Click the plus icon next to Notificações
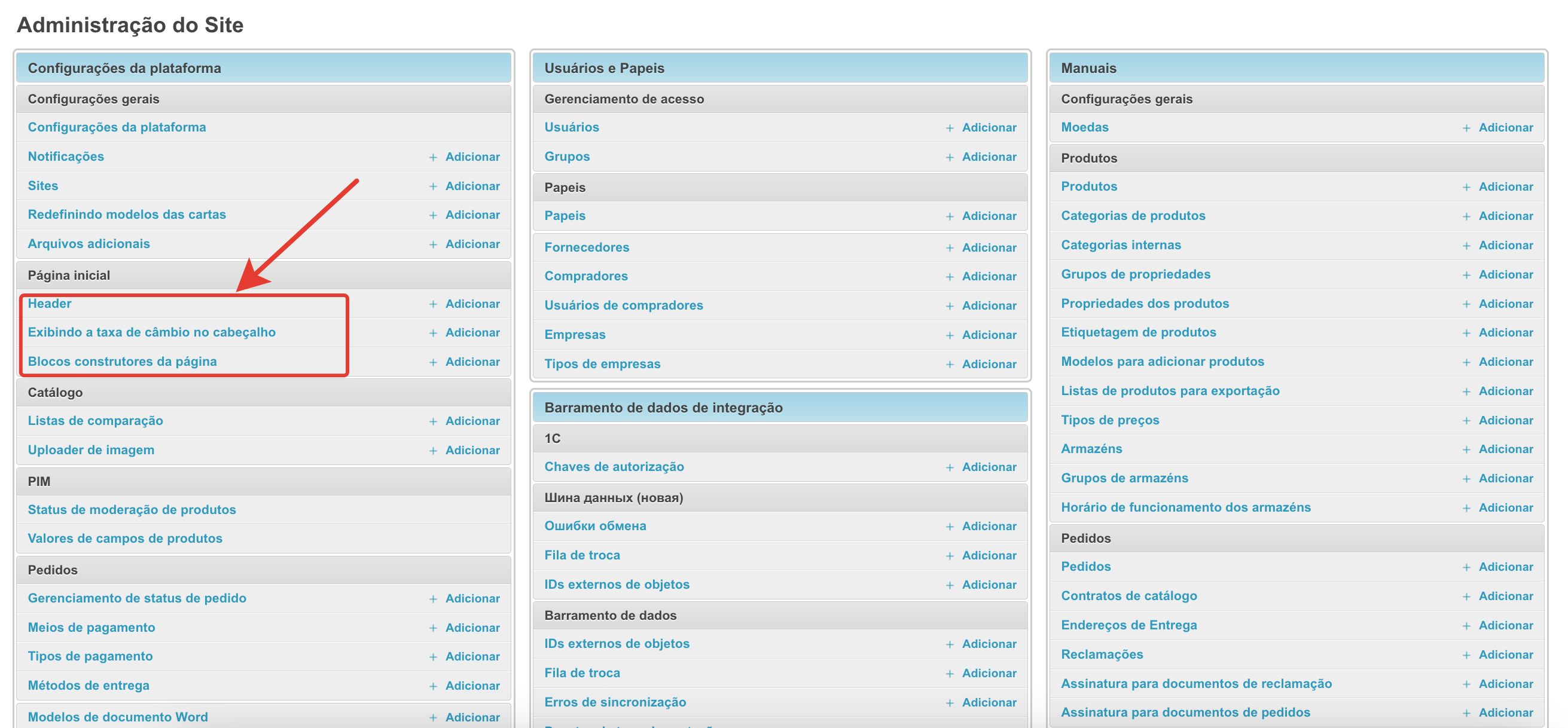Screen dimensions: 1568x728 [433, 158]
